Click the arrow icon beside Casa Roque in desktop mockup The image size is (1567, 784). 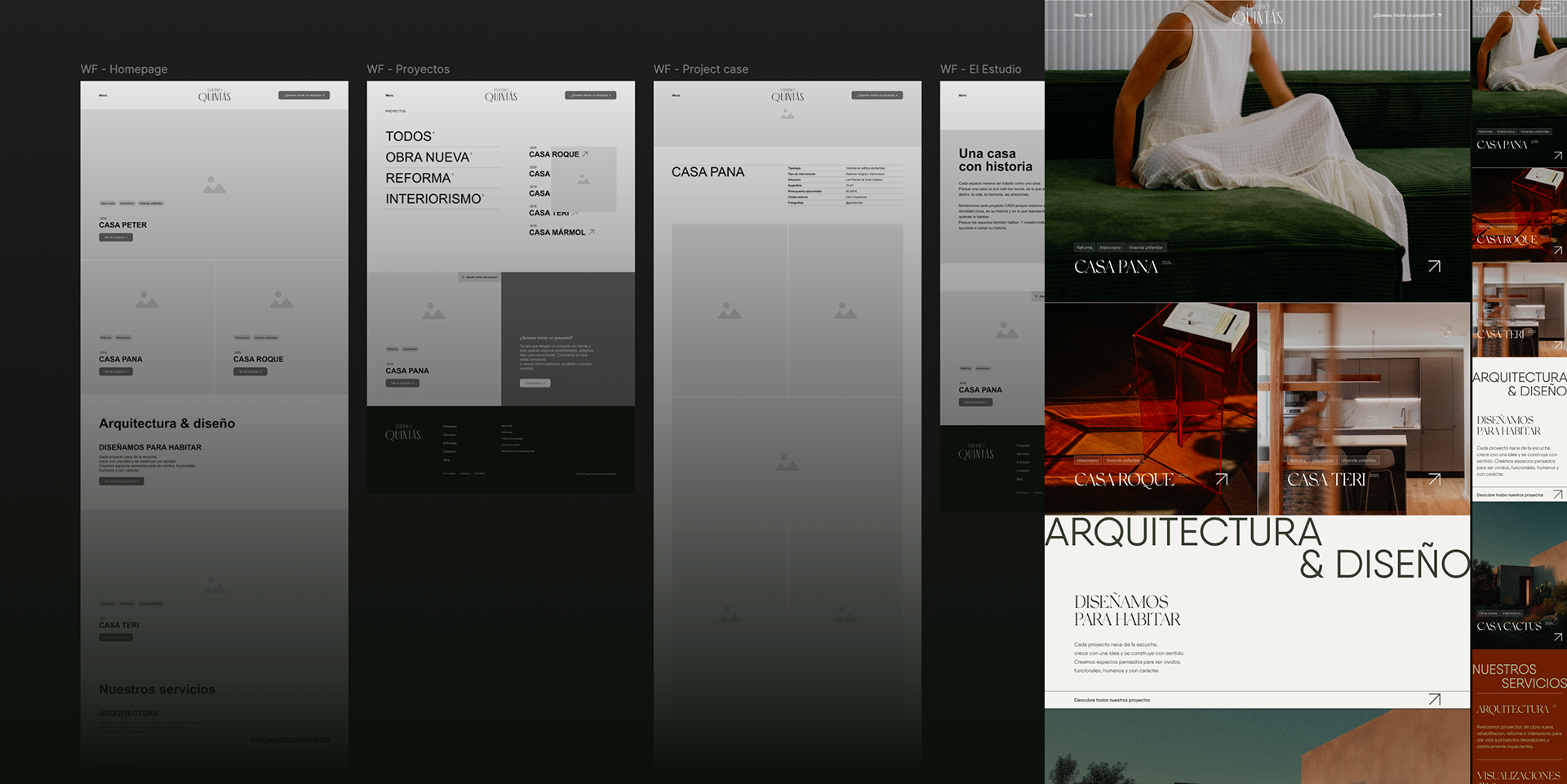tap(1222, 480)
